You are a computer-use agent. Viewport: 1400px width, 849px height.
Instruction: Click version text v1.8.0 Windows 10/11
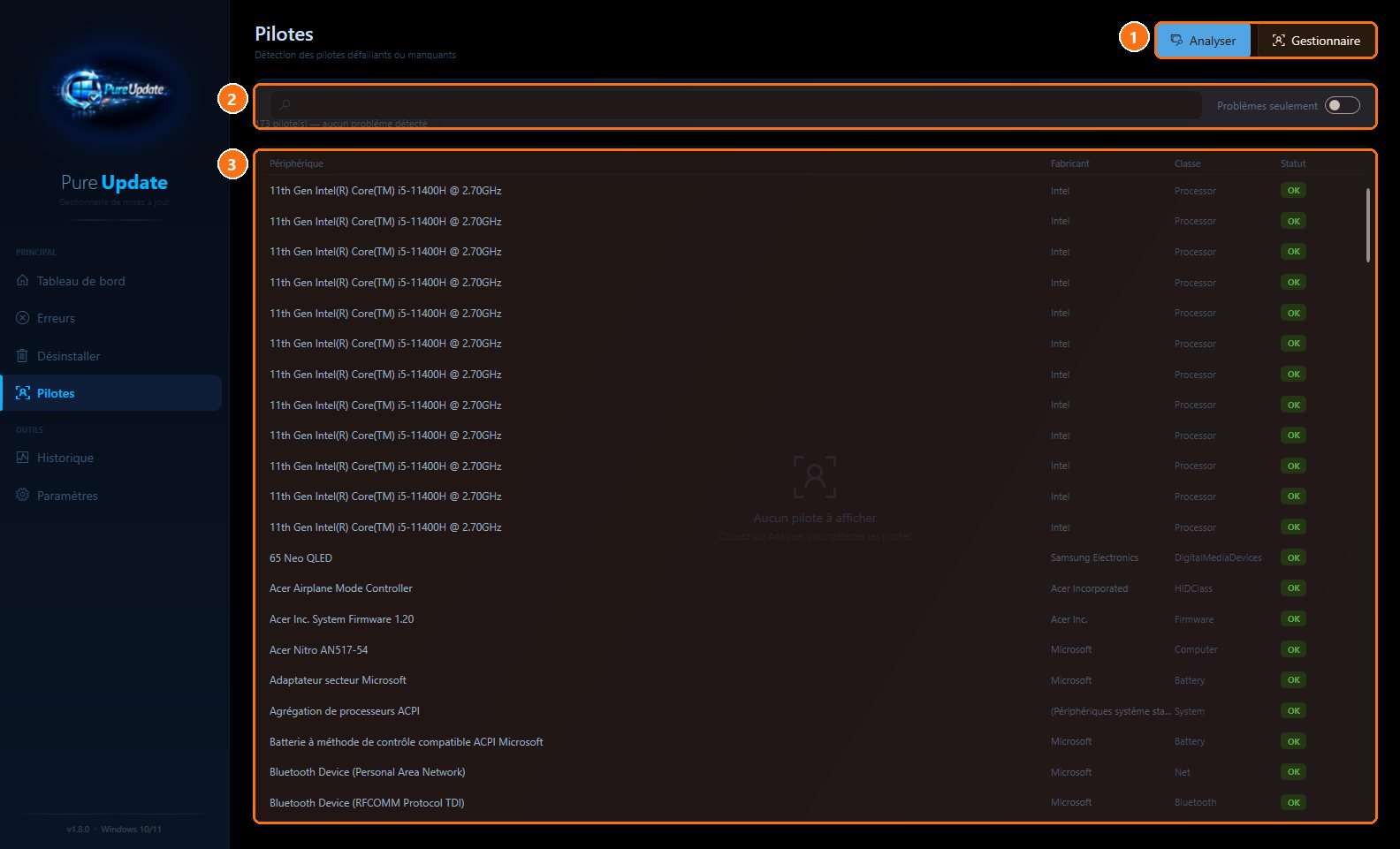(x=114, y=830)
